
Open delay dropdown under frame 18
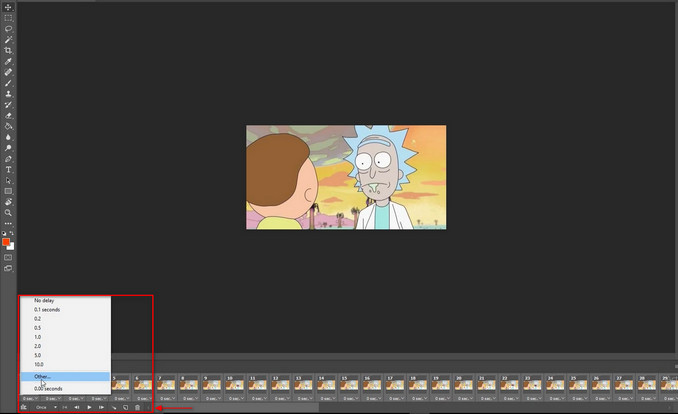pyautogui.click(x=418, y=398)
